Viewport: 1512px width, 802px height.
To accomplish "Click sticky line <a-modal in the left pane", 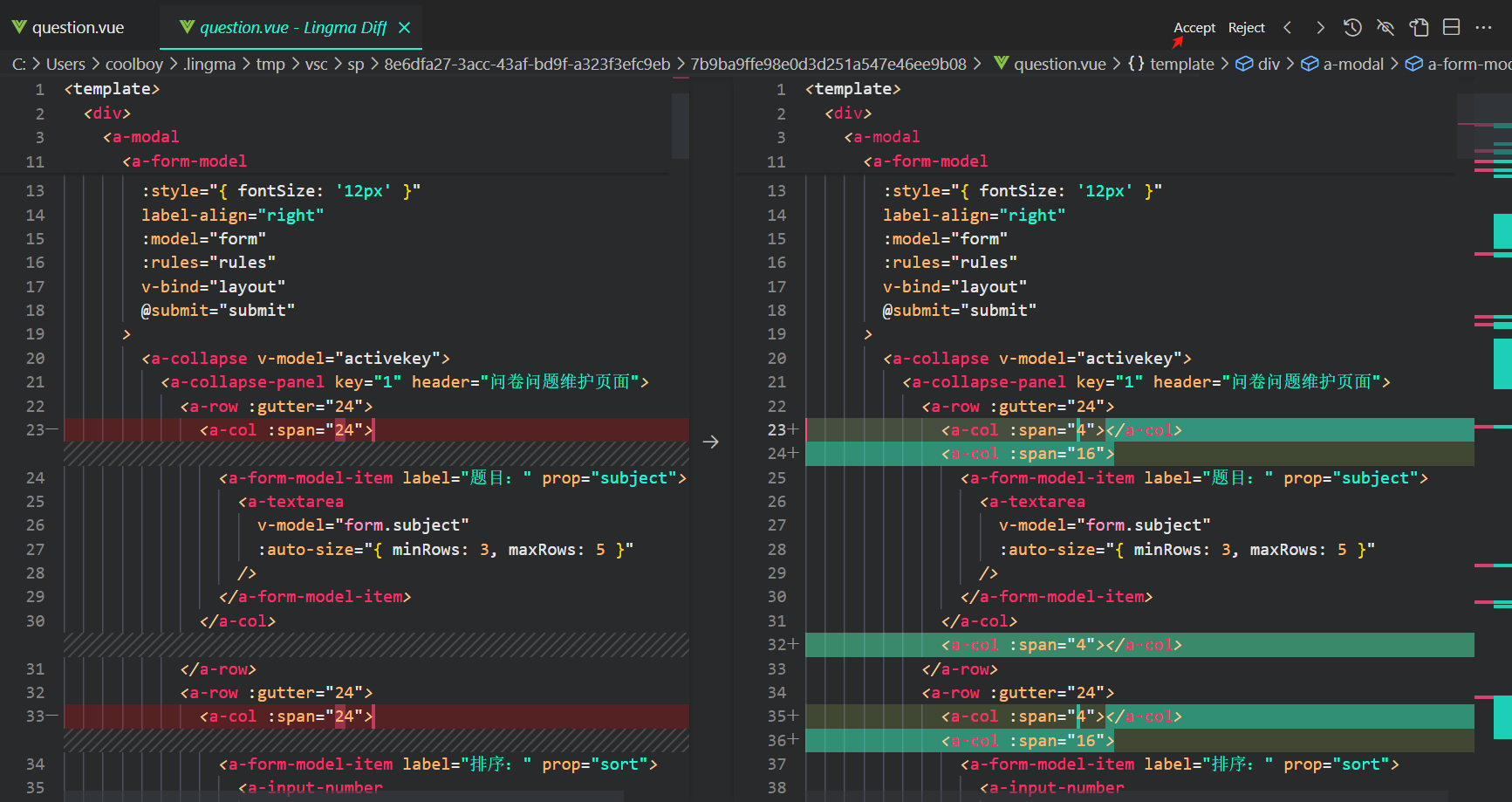I will [x=141, y=137].
